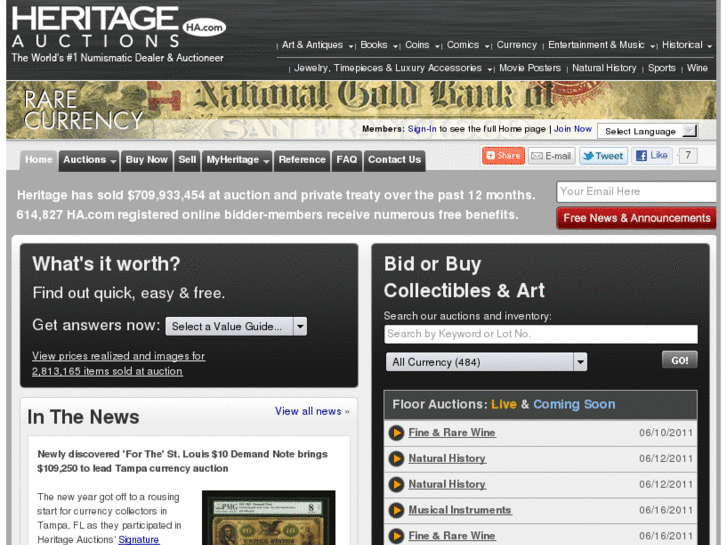Click the Your Email Here field

pyautogui.click(x=636, y=192)
